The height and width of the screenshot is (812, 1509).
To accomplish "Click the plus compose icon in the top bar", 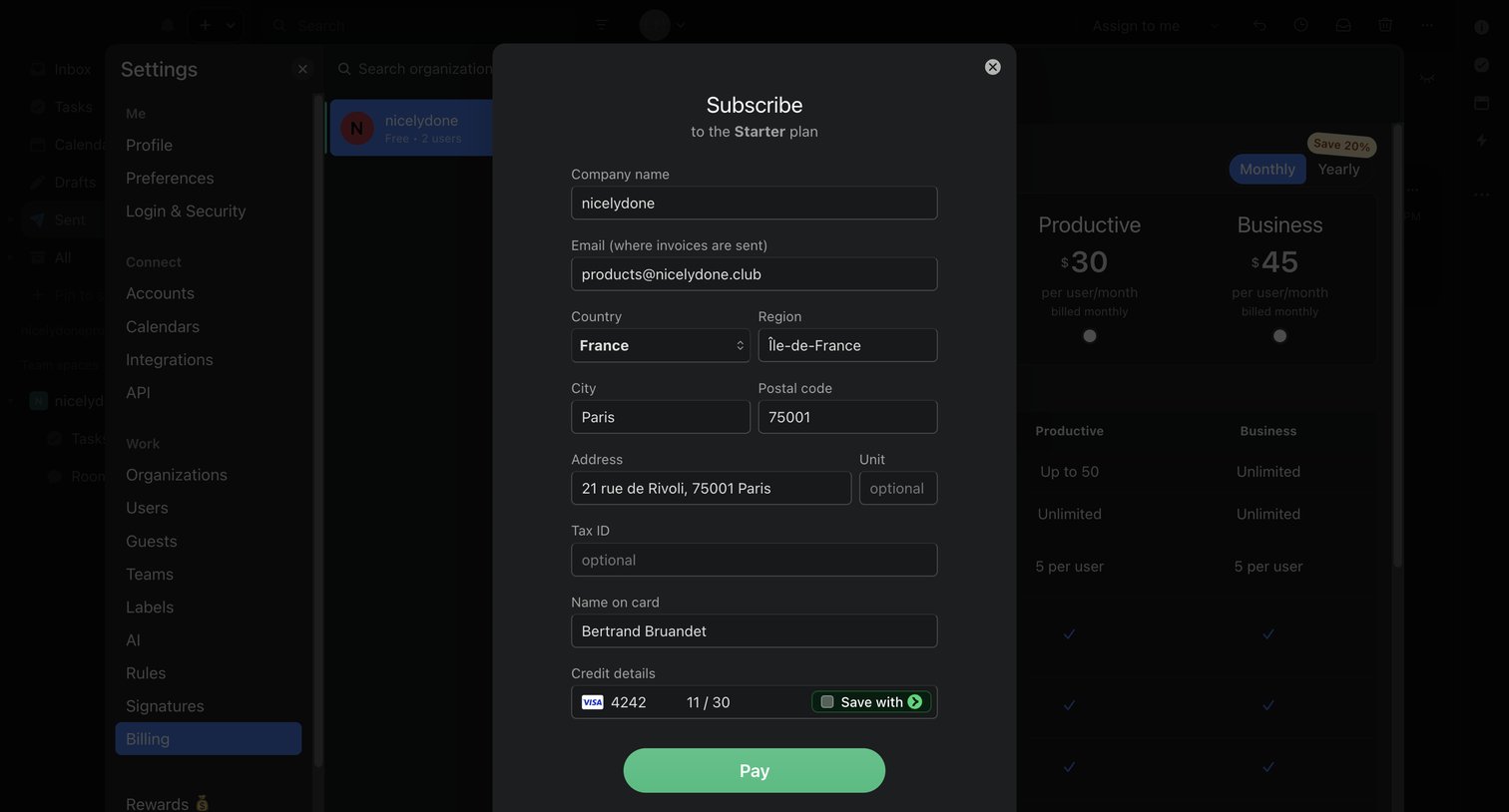I will pyautogui.click(x=205, y=25).
